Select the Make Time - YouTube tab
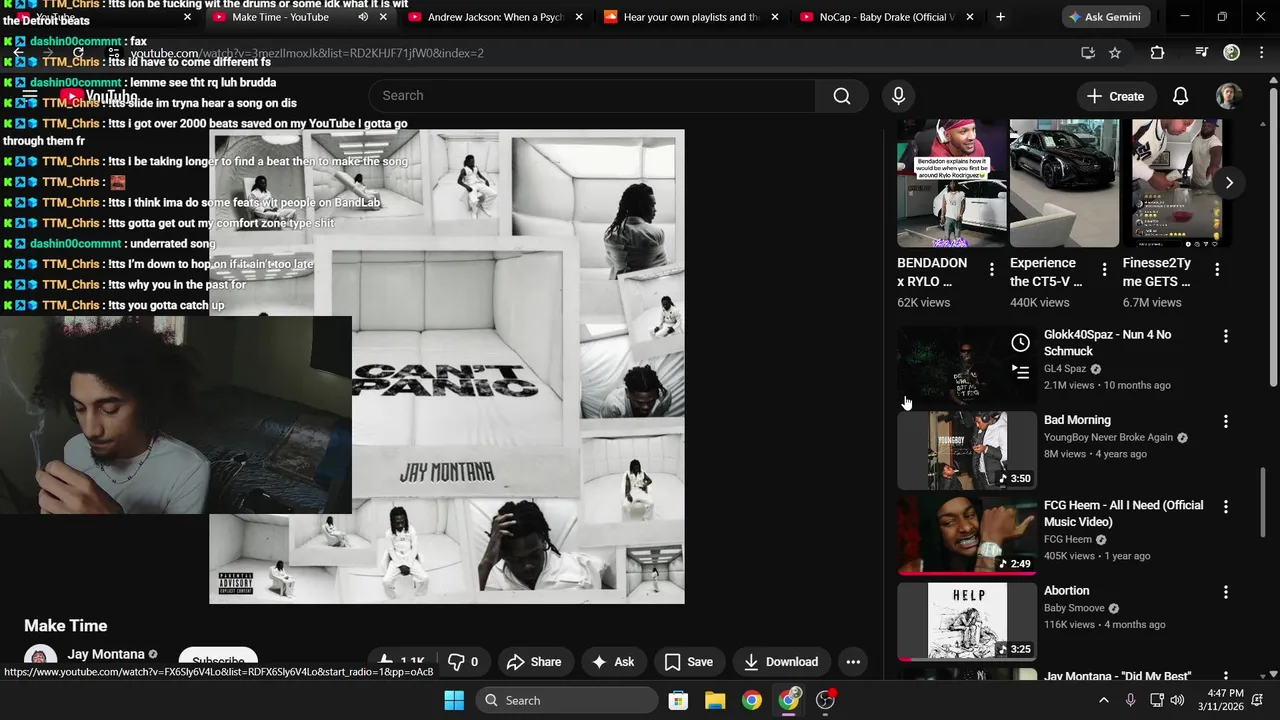The height and width of the screenshot is (720, 1280). pos(280,17)
